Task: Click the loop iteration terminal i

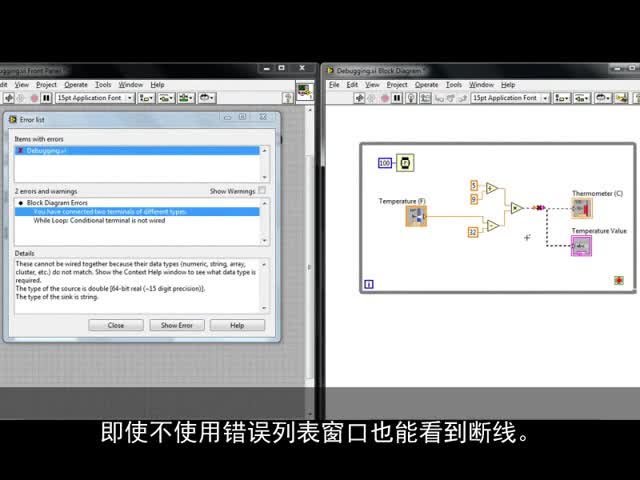Action: pyautogui.click(x=369, y=284)
